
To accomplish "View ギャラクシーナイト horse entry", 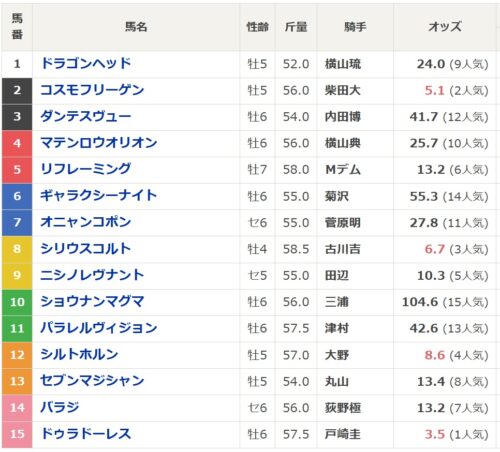I will coord(99,196).
